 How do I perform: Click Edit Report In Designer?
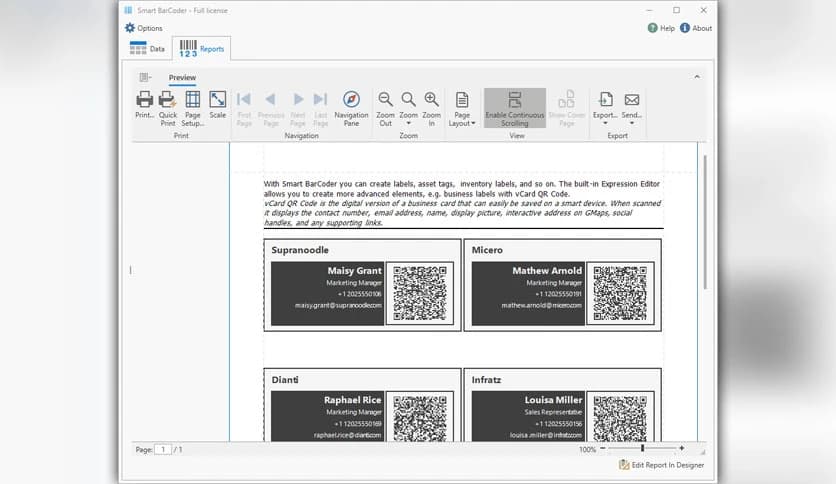point(661,465)
